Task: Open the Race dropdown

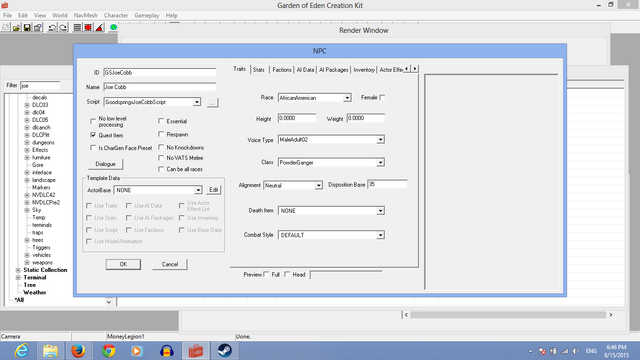Action: point(347,98)
